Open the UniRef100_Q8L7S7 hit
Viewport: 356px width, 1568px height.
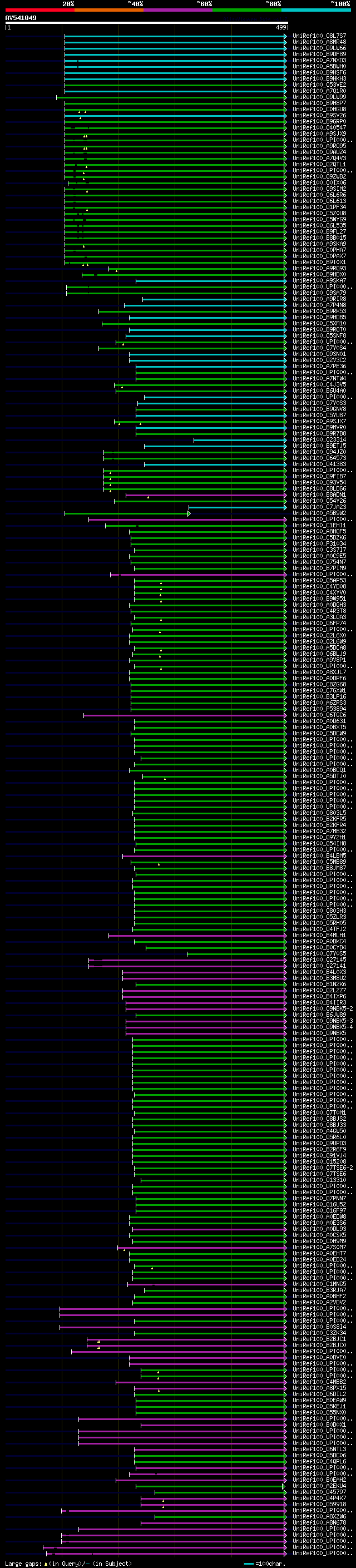click(x=319, y=36)
